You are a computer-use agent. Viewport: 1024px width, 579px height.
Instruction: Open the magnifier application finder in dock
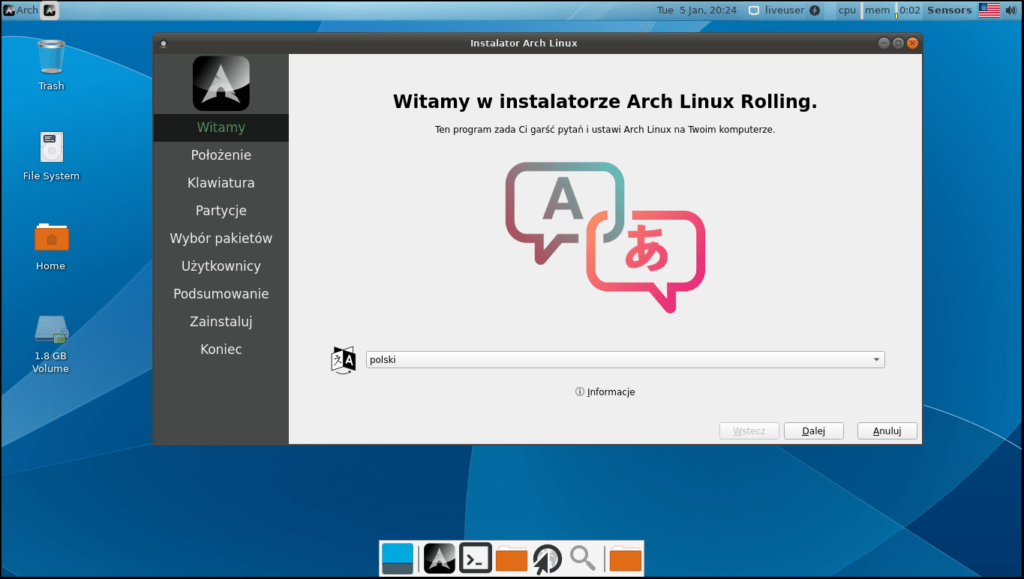(583, 559)
